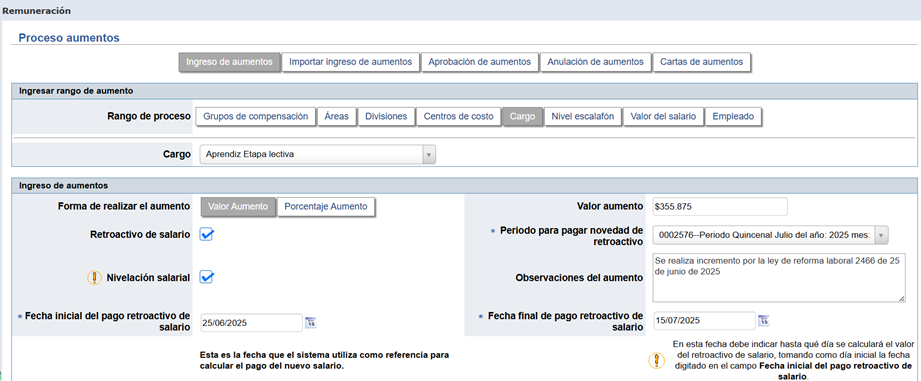This screenshot has width=921, height=381.
Task: Open calendar picker for Fecha final retroactivo
Action: pyautogui.click(x=764, y=321)
